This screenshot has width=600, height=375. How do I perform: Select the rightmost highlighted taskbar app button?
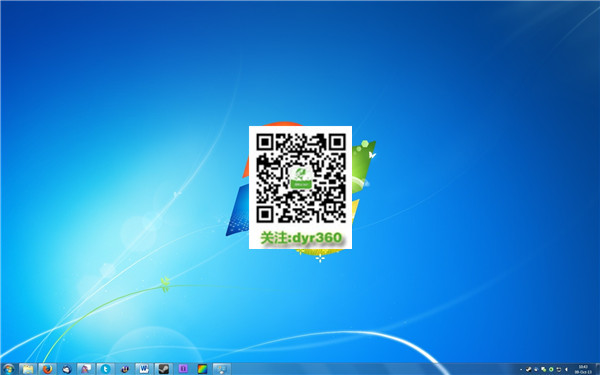click(222, 369)
